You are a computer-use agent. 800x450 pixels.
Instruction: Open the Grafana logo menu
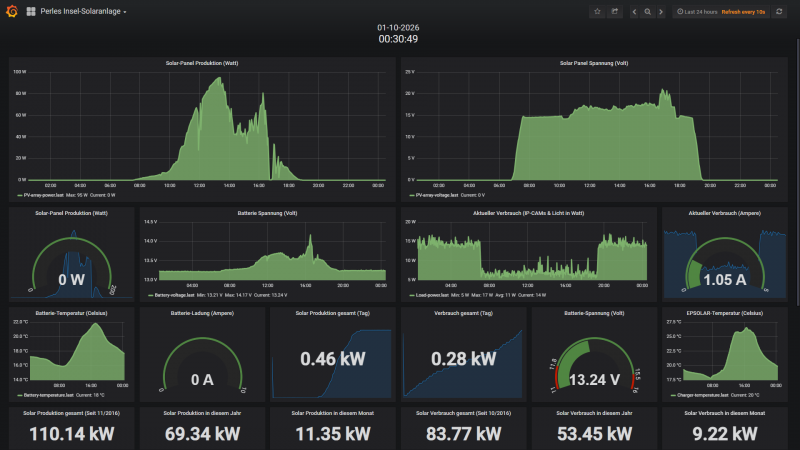coord(12,11)
